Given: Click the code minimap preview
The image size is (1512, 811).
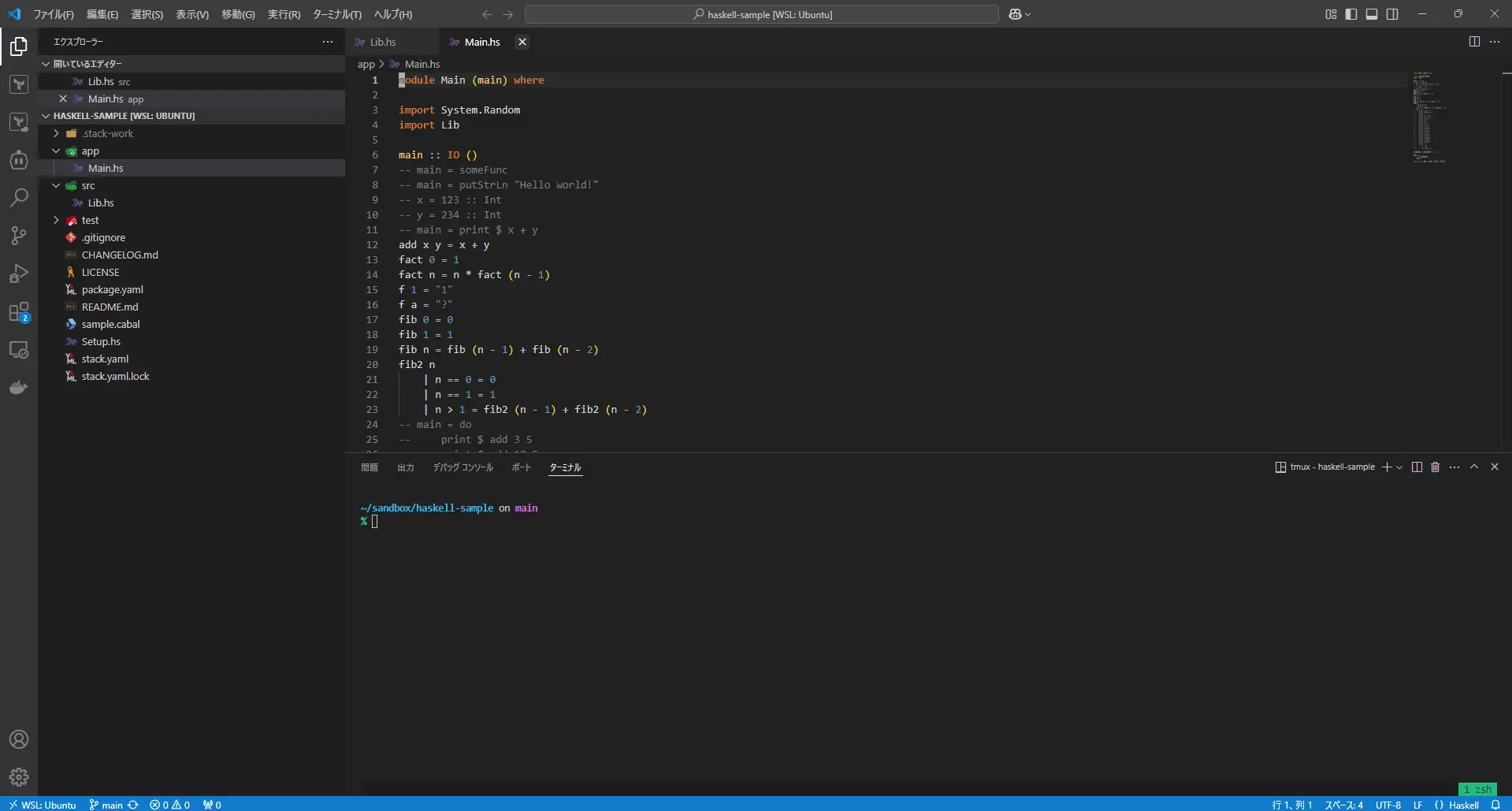Looking at the screenshot, I should point(1429,118).
